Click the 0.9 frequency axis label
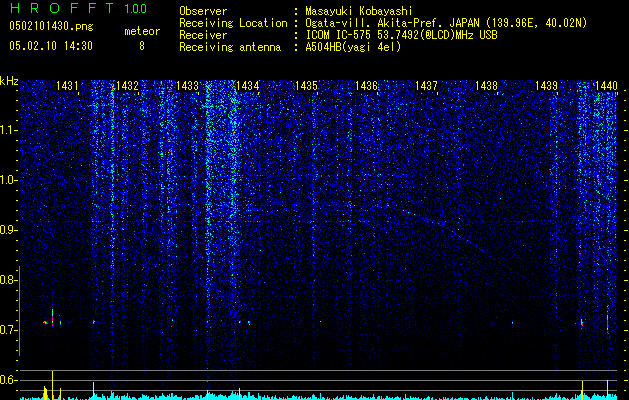The image size is (629, 400). (x=8, y=230)
